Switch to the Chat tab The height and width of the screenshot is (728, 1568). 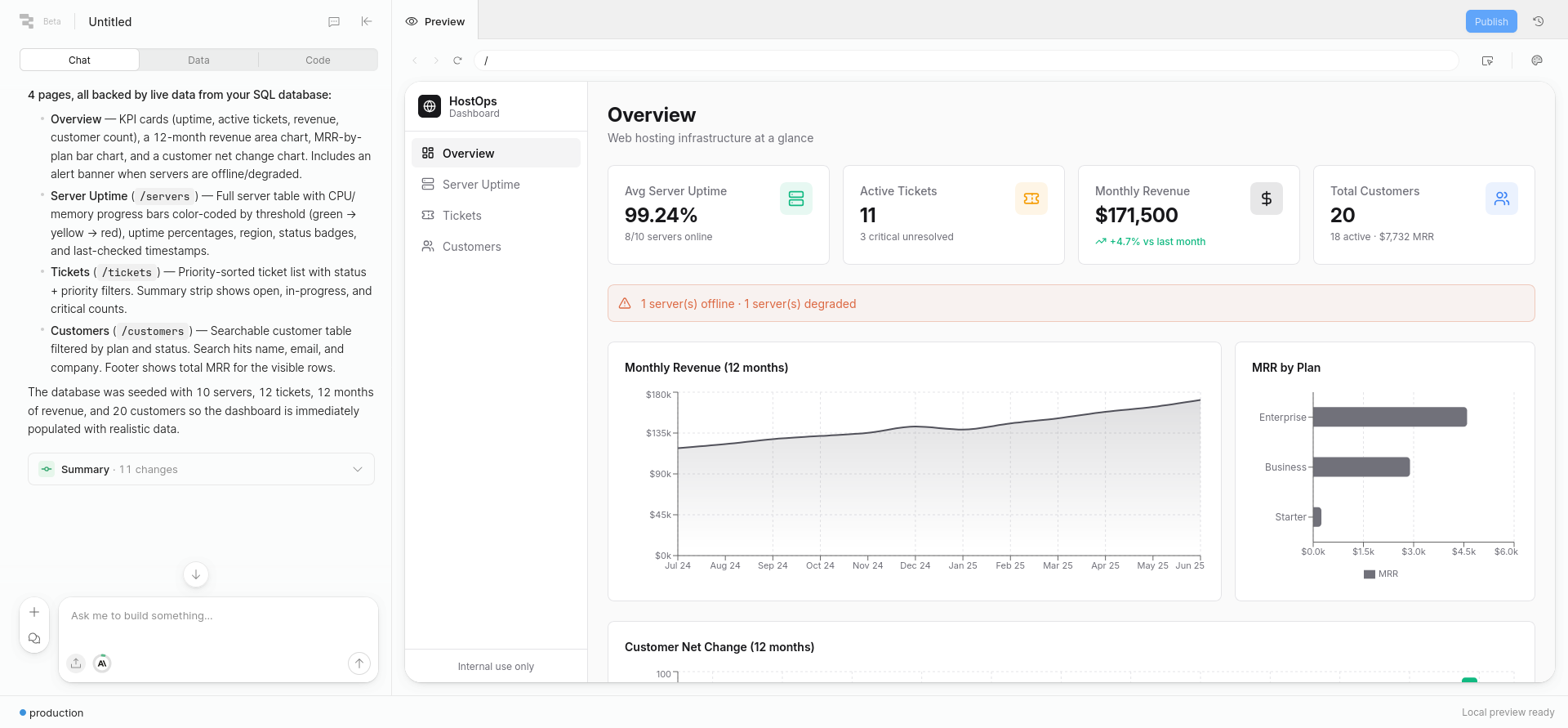[79, 60]
